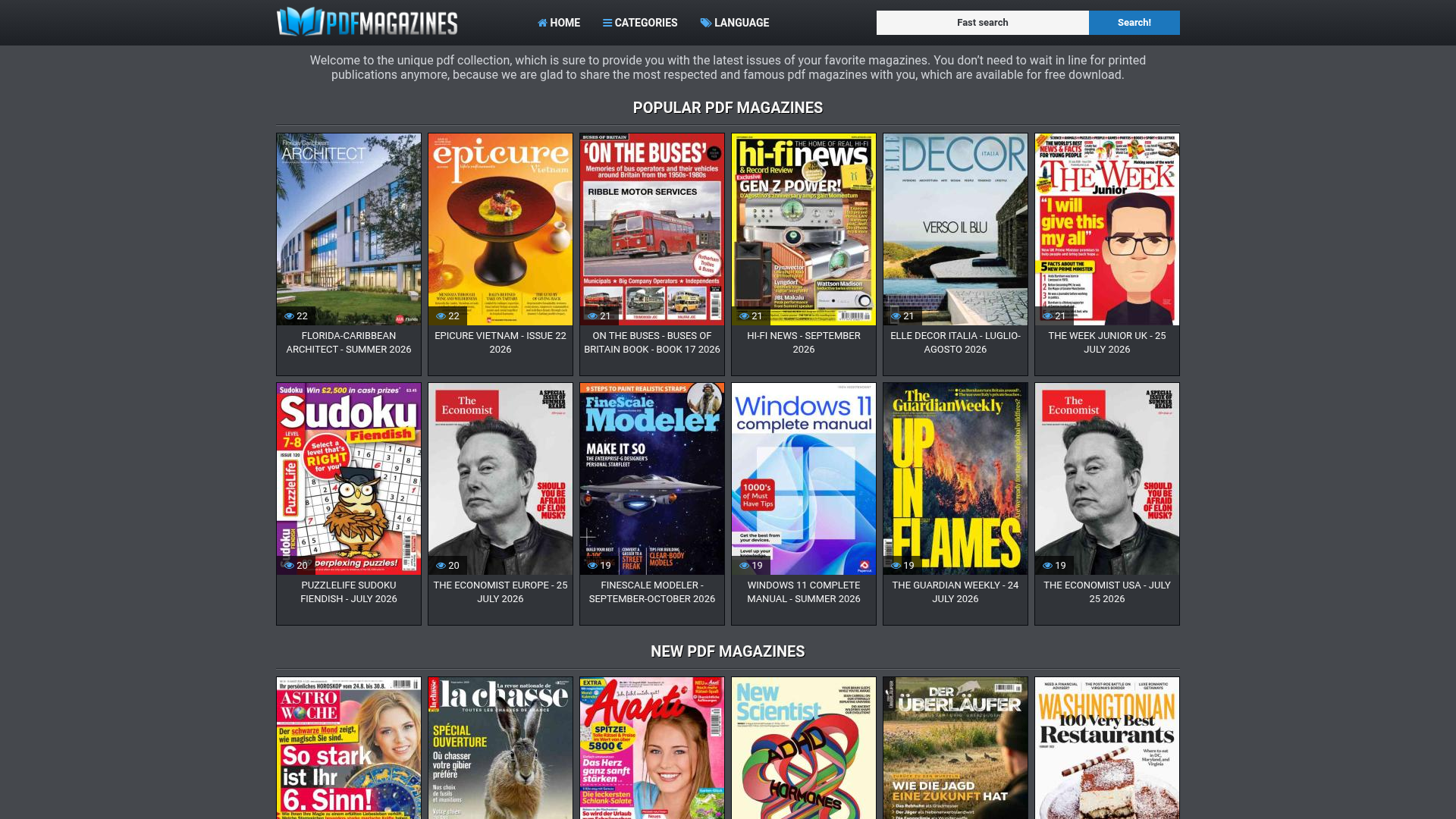Open New Scientist cover thumbnail
Image resolution: width=1456 pixels, height=819 pixels.
[x=804, y=748]
